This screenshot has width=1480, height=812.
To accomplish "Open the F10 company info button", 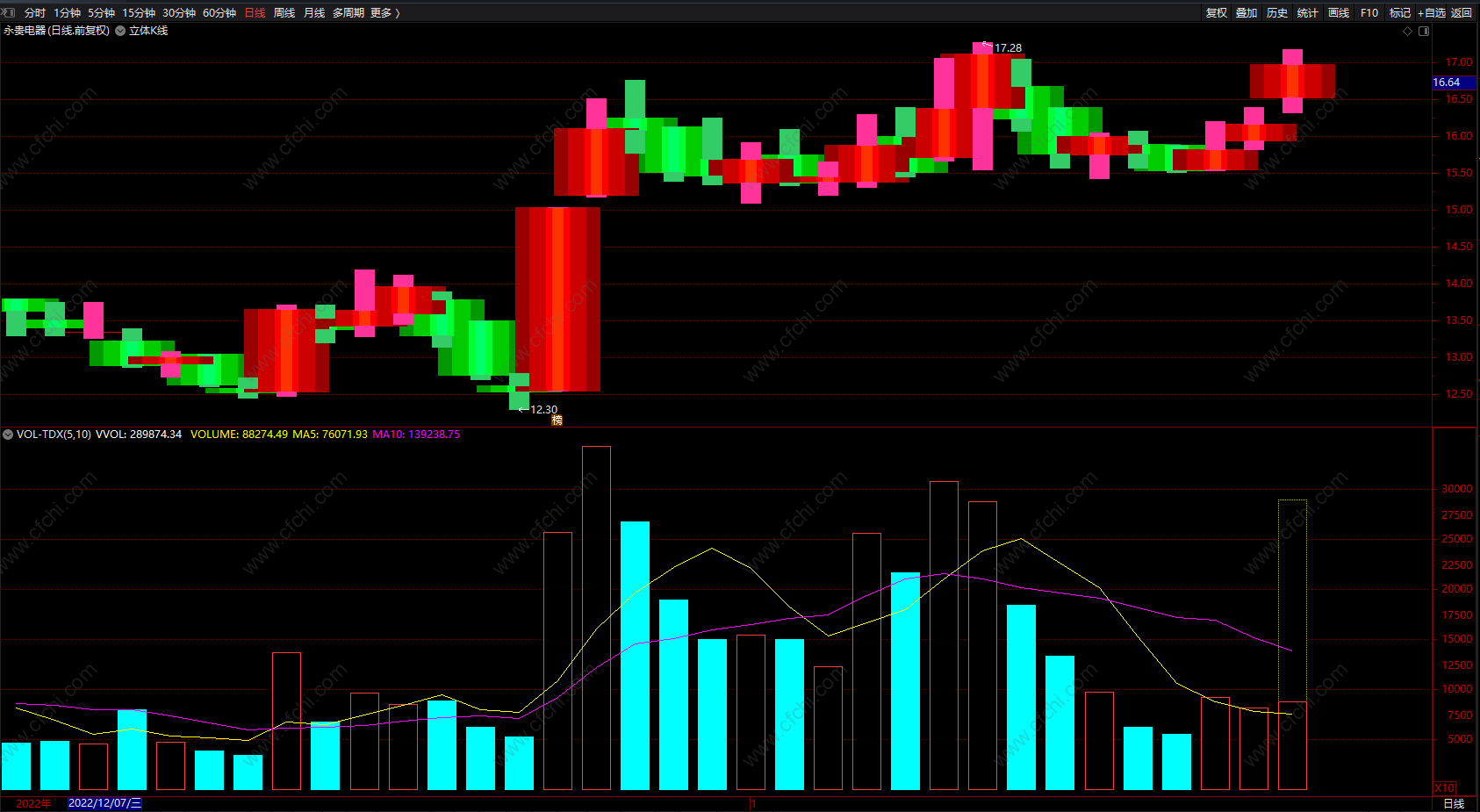I will (1369, 13).
